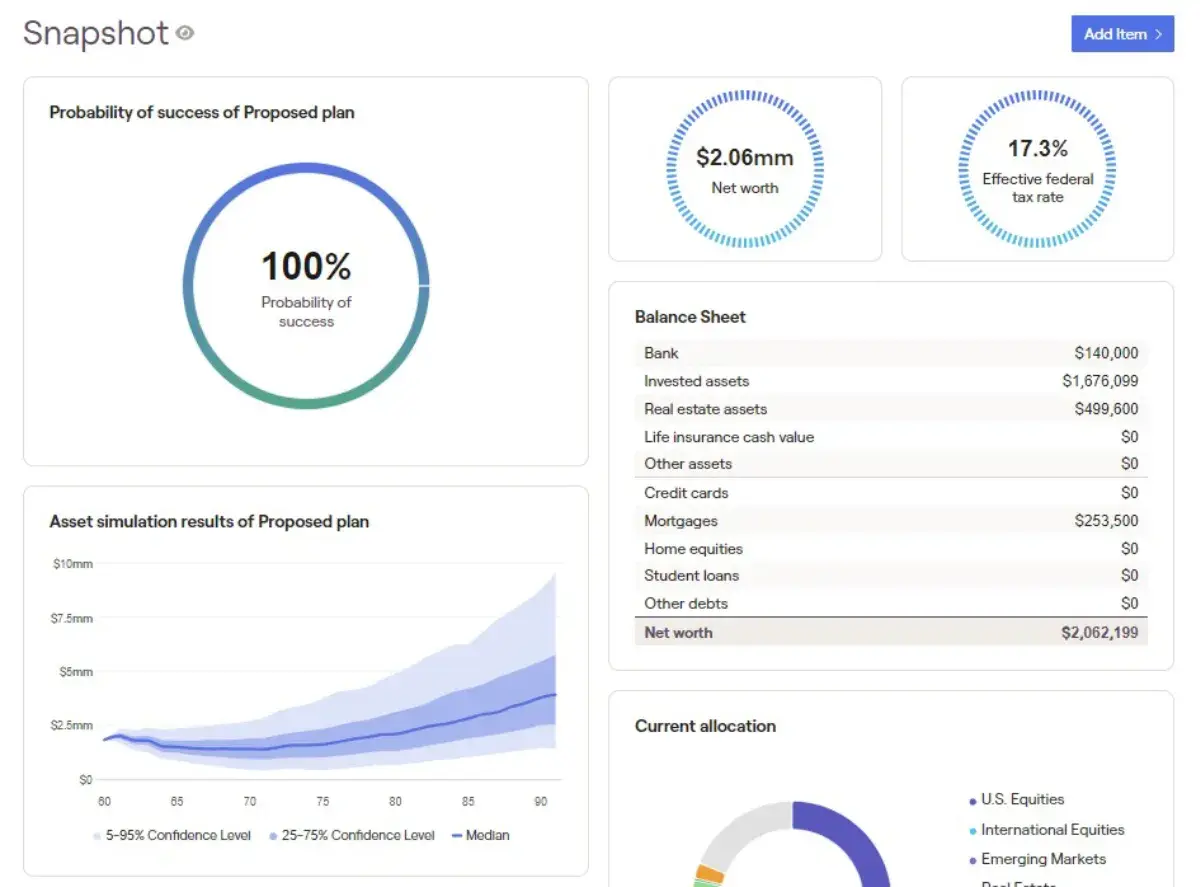Select the Real estate assets row
The height and width of the screenshot is (887, 1200).
pyautogui.click(x=890, y=409)
